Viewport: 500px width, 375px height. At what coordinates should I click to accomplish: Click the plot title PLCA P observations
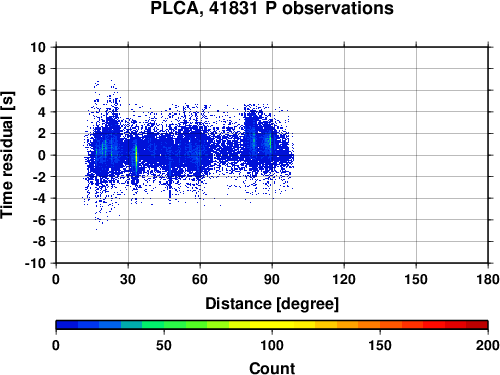pos(272,8)
